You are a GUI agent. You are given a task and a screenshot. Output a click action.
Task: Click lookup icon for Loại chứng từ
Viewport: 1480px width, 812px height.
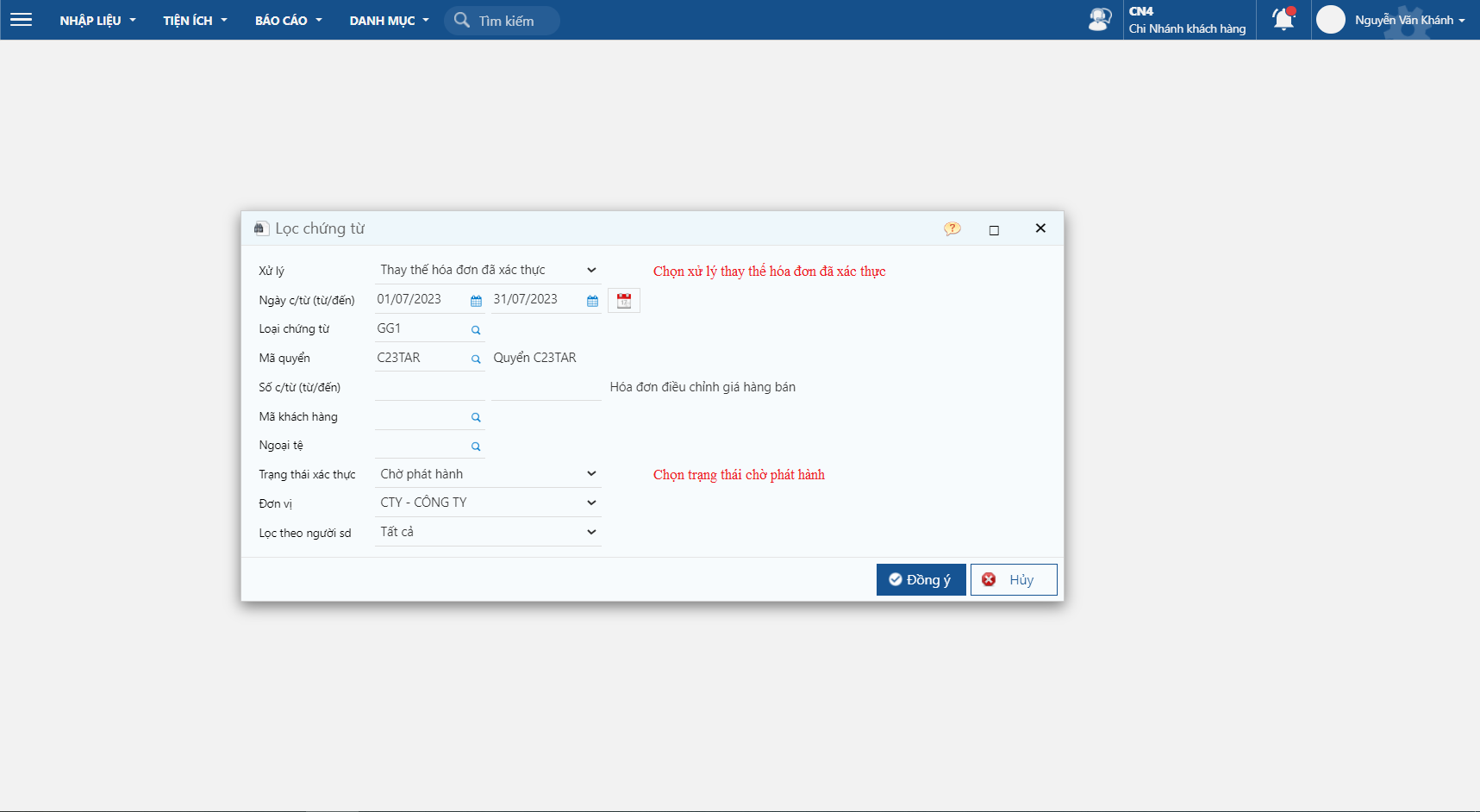coord(476,330)
